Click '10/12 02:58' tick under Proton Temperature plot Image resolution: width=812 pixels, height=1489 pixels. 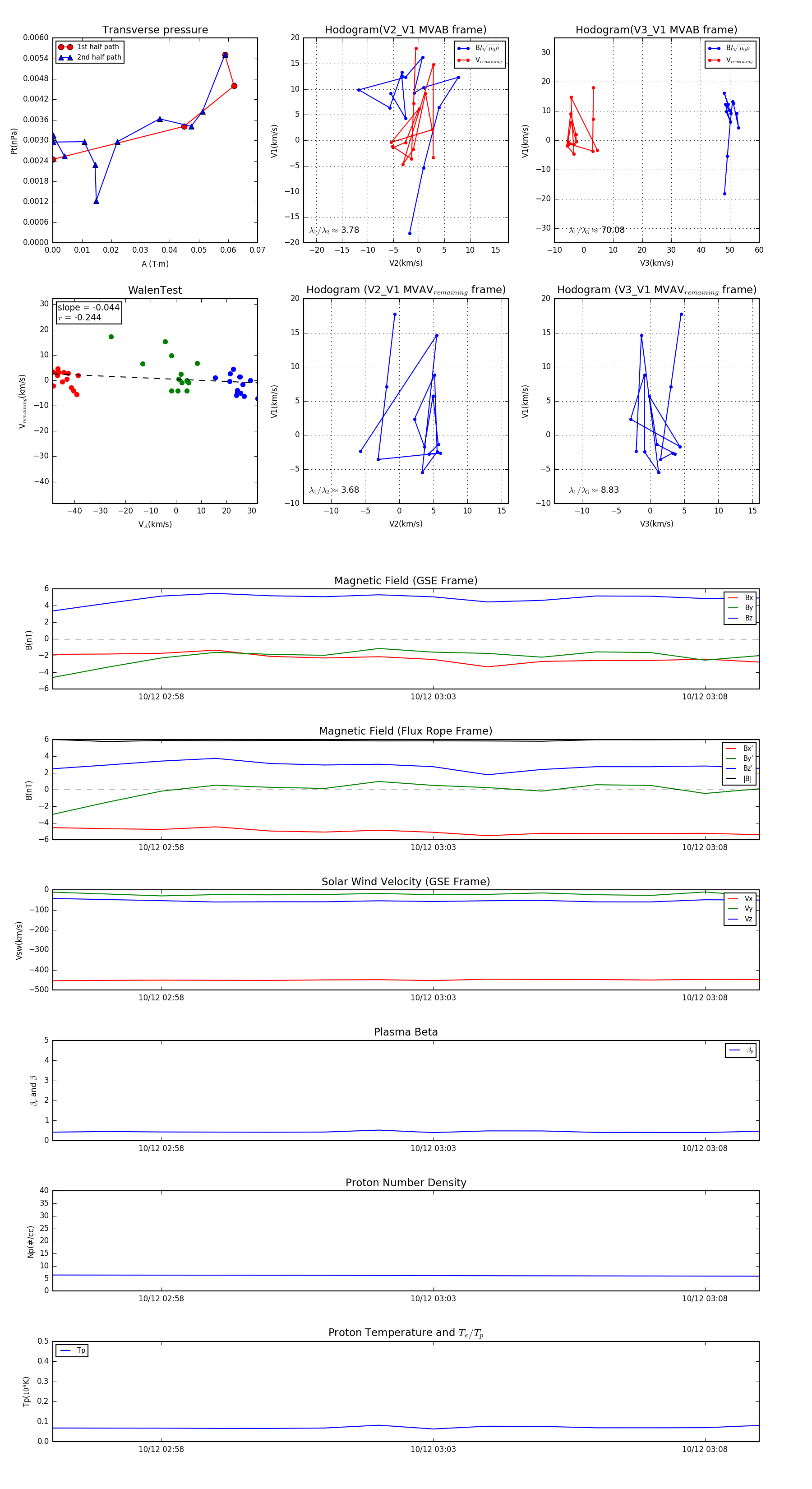click(161, 1449)
